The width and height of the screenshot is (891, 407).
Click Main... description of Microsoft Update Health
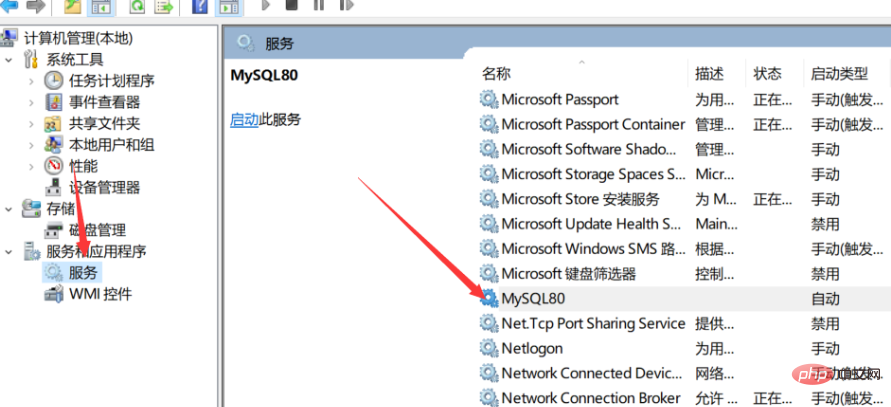[x=717, y=224]
